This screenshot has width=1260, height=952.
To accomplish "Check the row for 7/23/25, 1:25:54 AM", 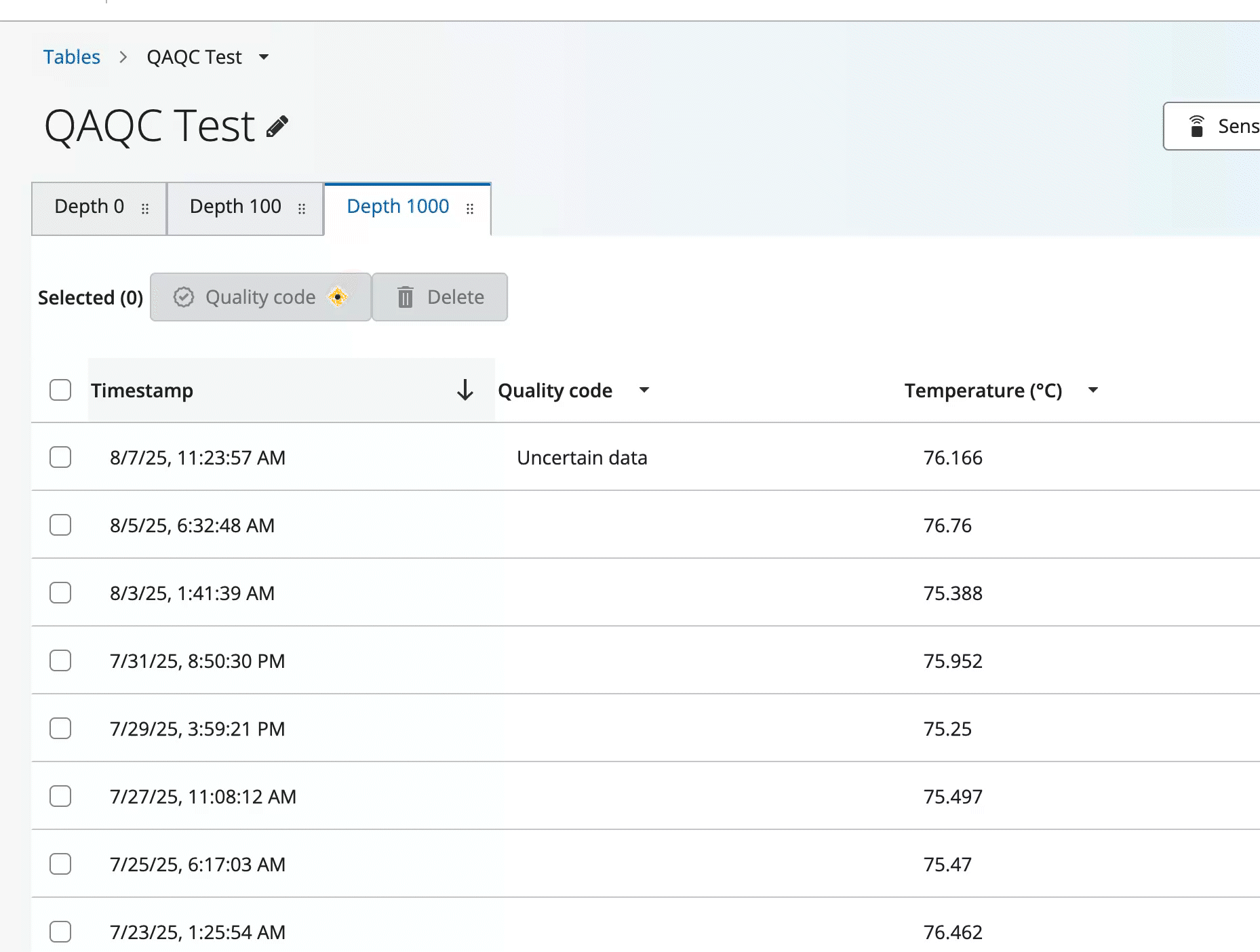I will (60, 932).
